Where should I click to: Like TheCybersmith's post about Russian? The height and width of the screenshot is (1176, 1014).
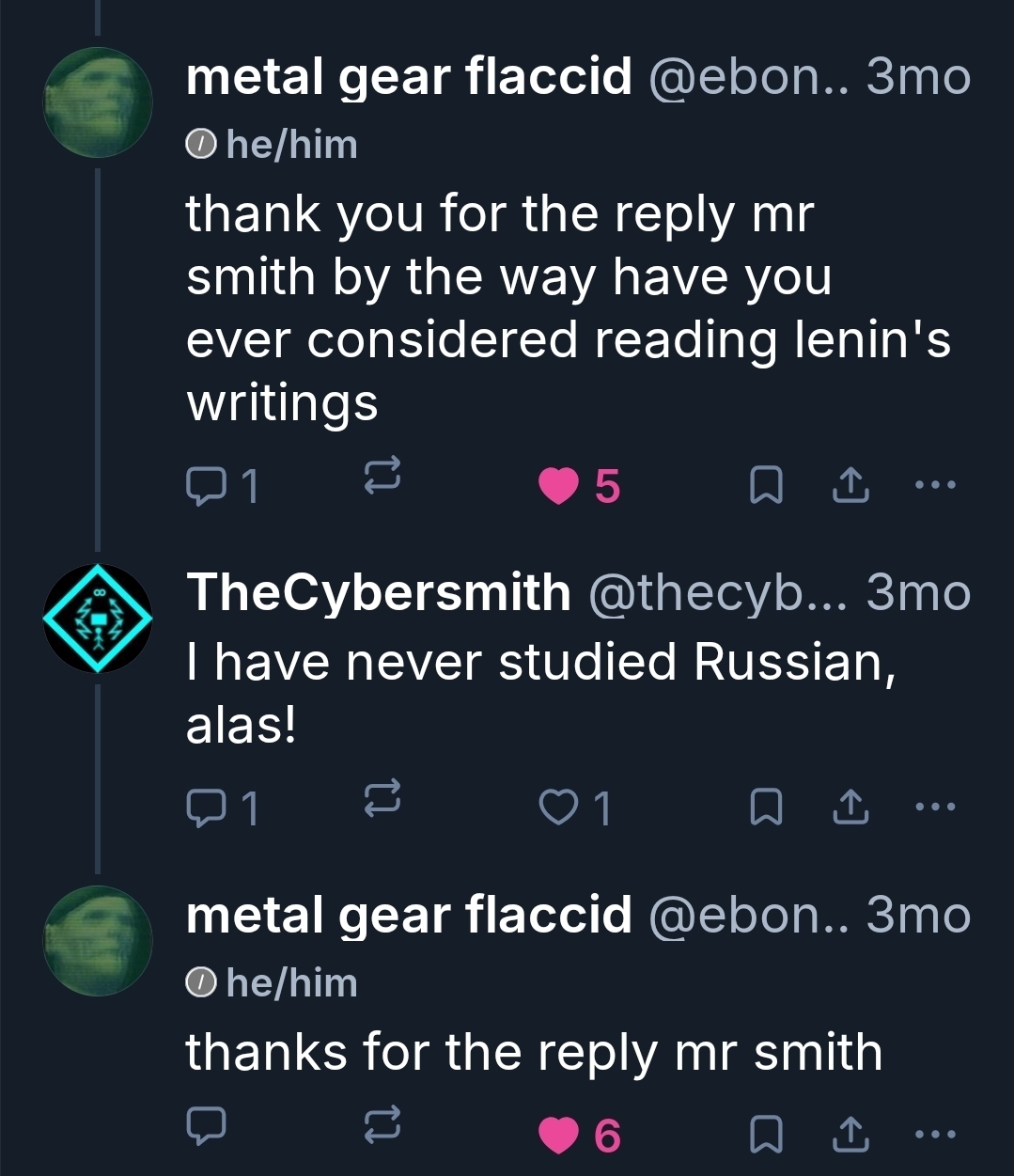point(558,808)
